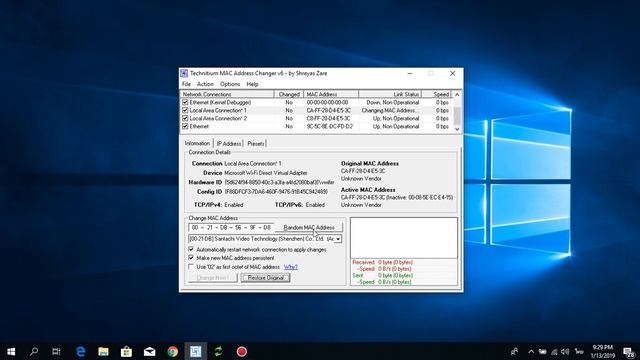Open the Action Center notifications icon
Viewport: 640px width, 360px height.
629,352
